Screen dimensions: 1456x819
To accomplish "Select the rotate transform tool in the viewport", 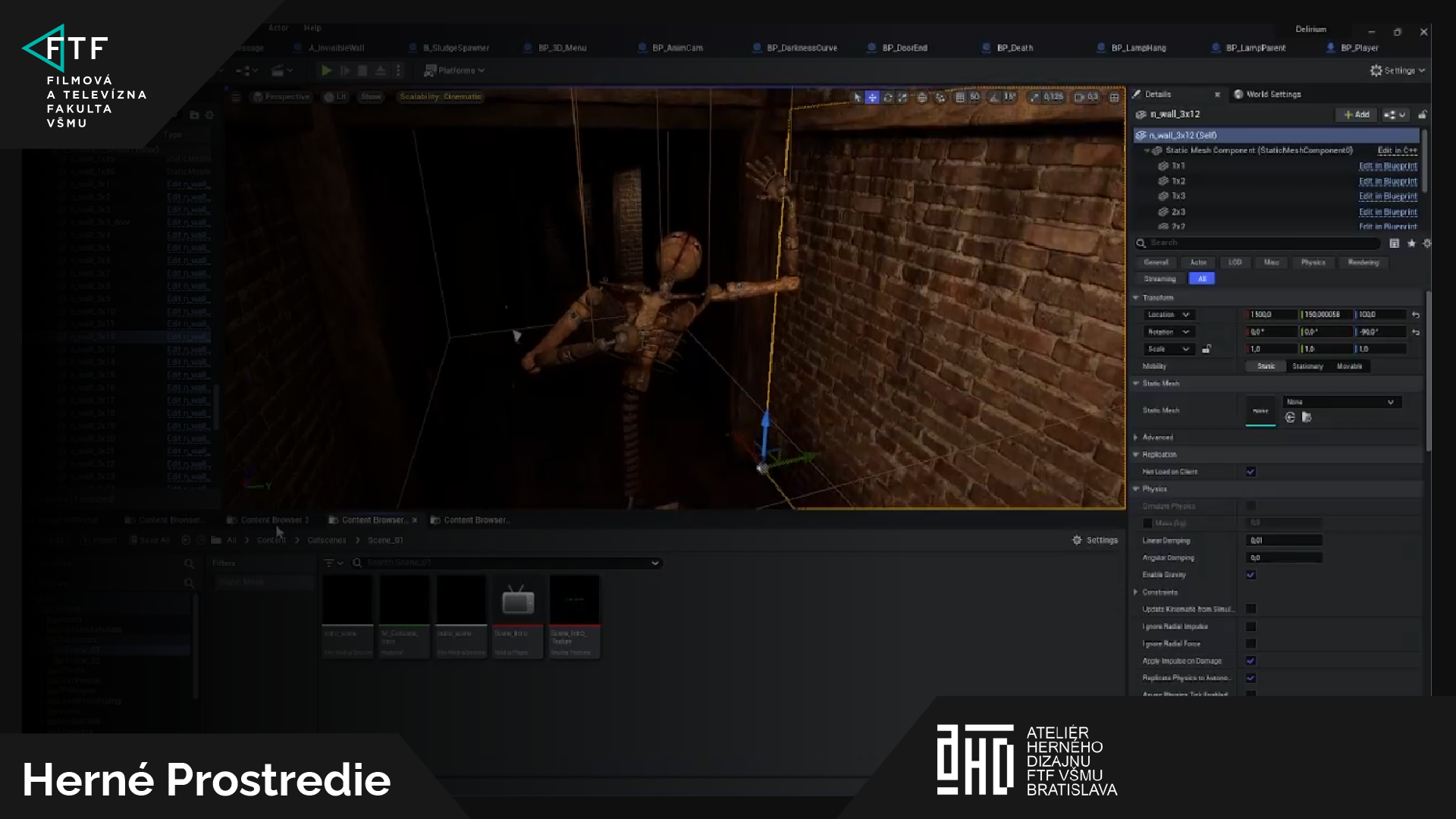I will point(887,97).
